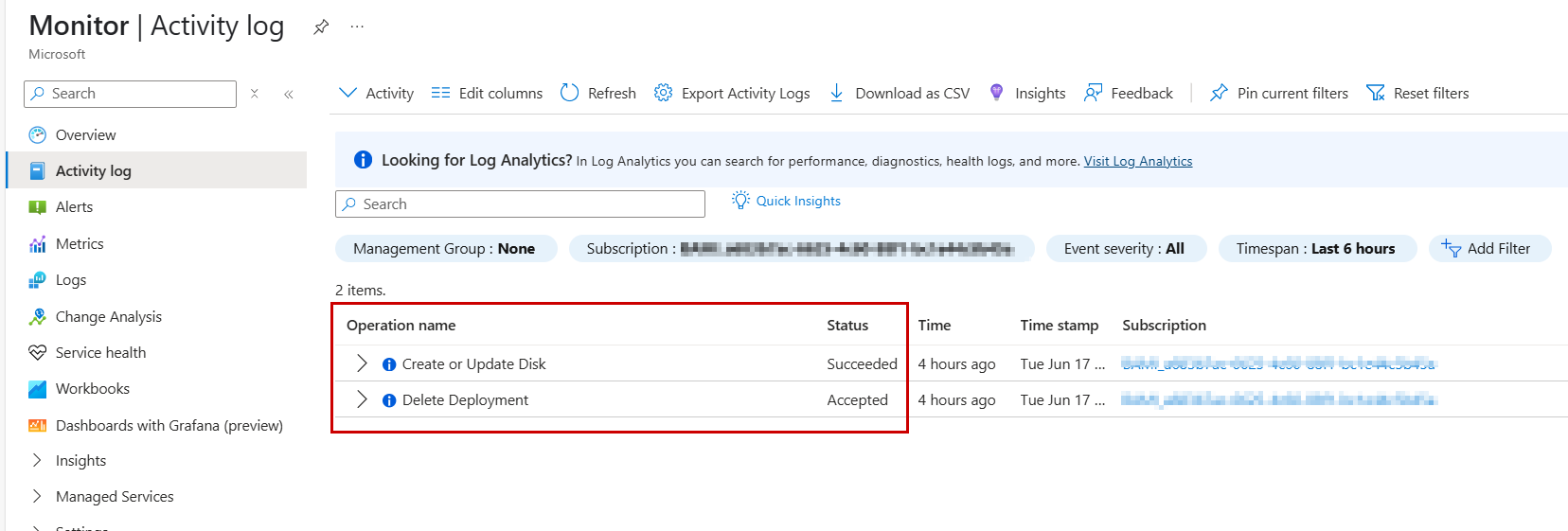Click the sidebar Search input field

coord(130,94)
